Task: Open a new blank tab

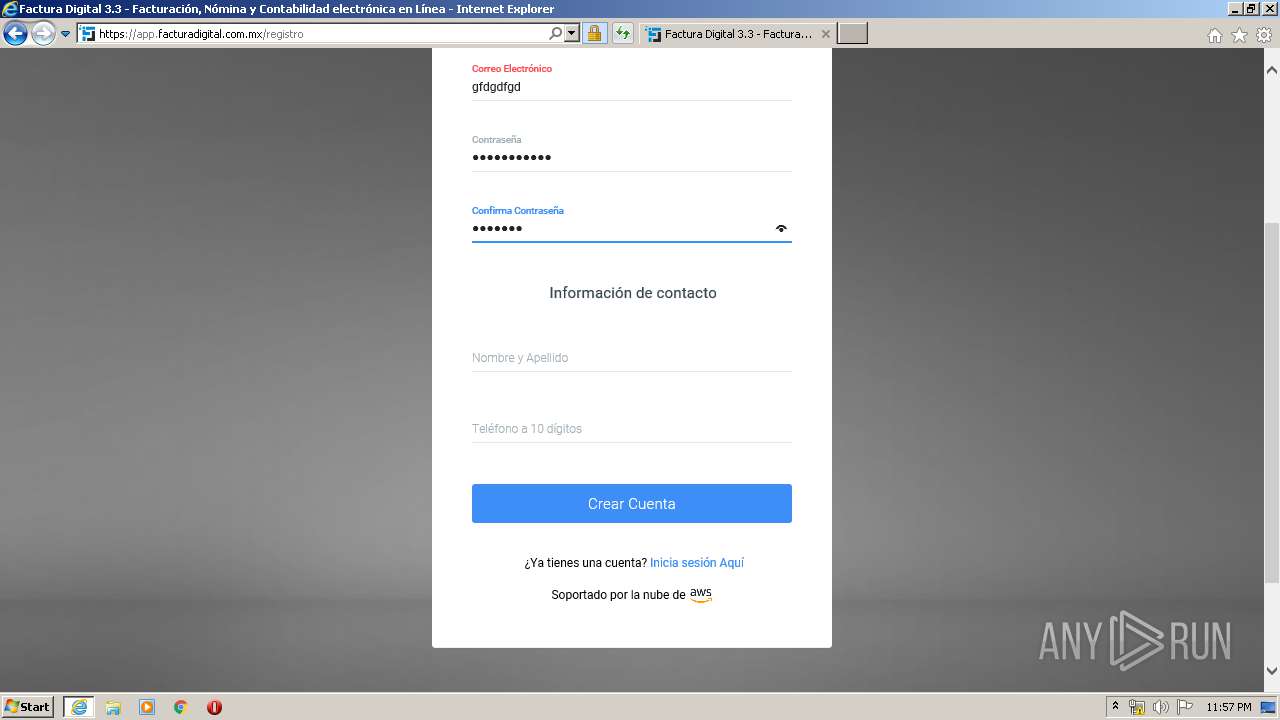Action: 852,34
